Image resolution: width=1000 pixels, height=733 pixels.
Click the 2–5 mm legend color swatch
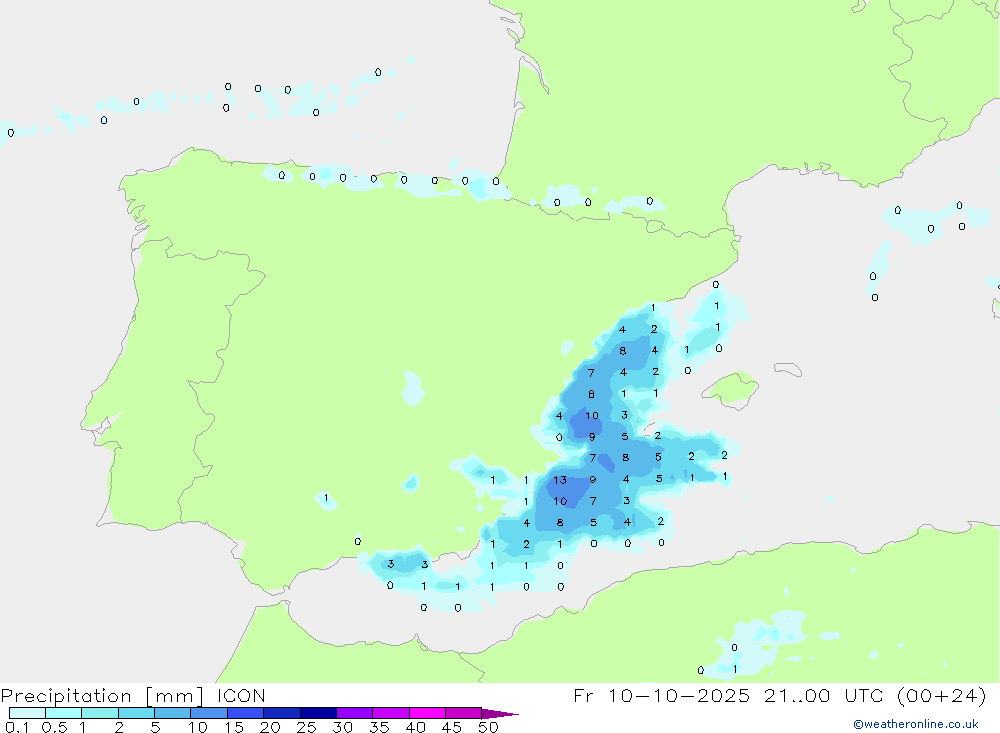(136, 713)
